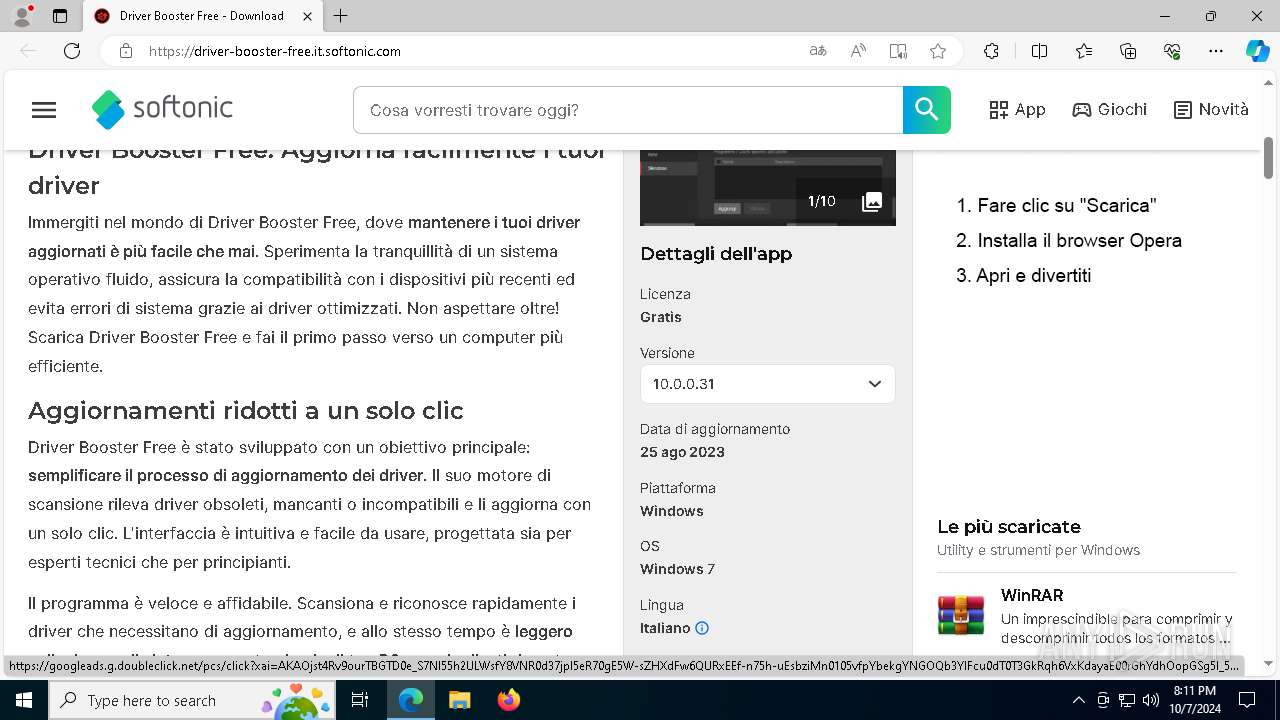Click the Lingua info icon

(x=702, y=628)
